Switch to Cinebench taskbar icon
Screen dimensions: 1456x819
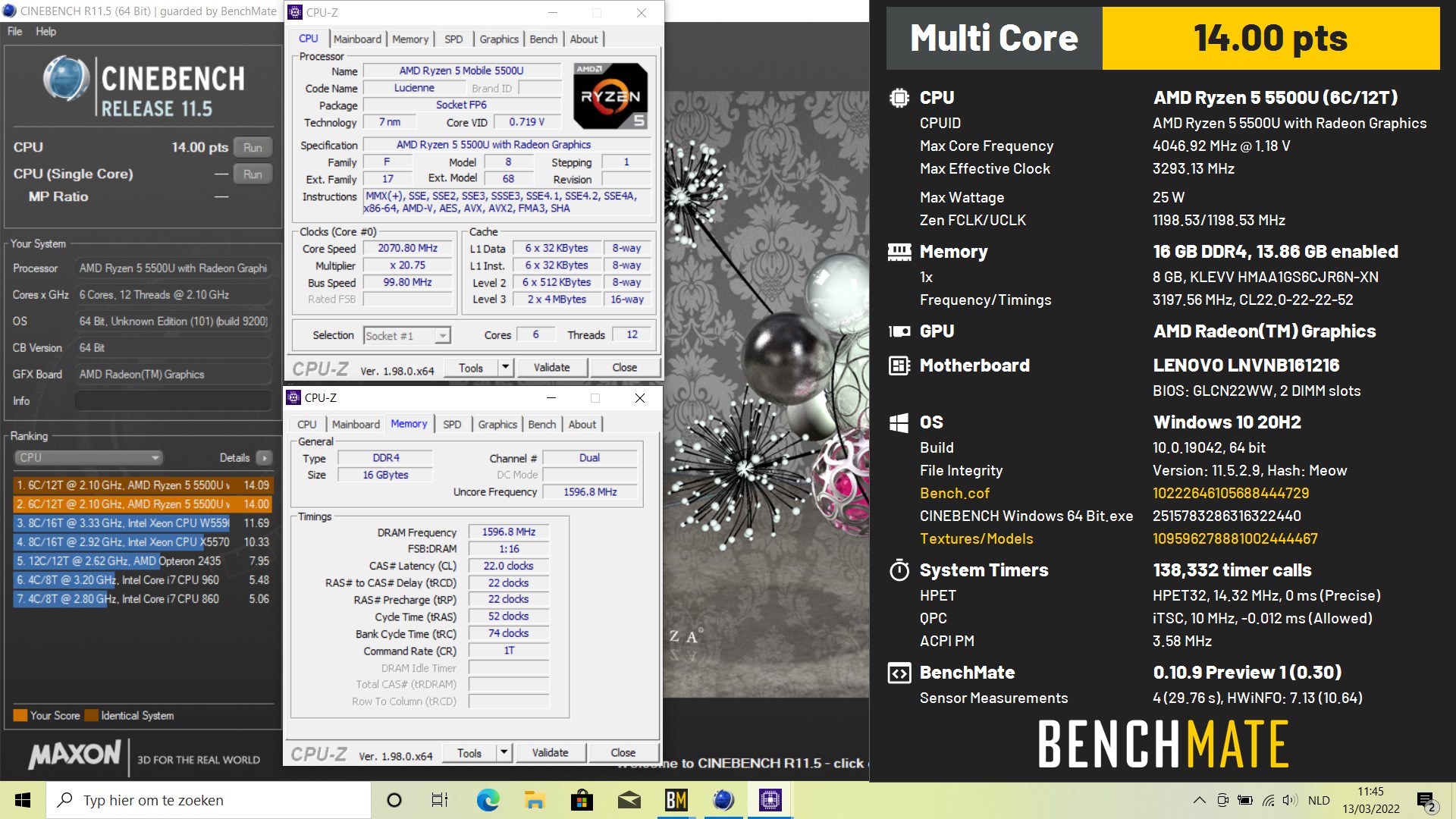click(x=723, y=800)
